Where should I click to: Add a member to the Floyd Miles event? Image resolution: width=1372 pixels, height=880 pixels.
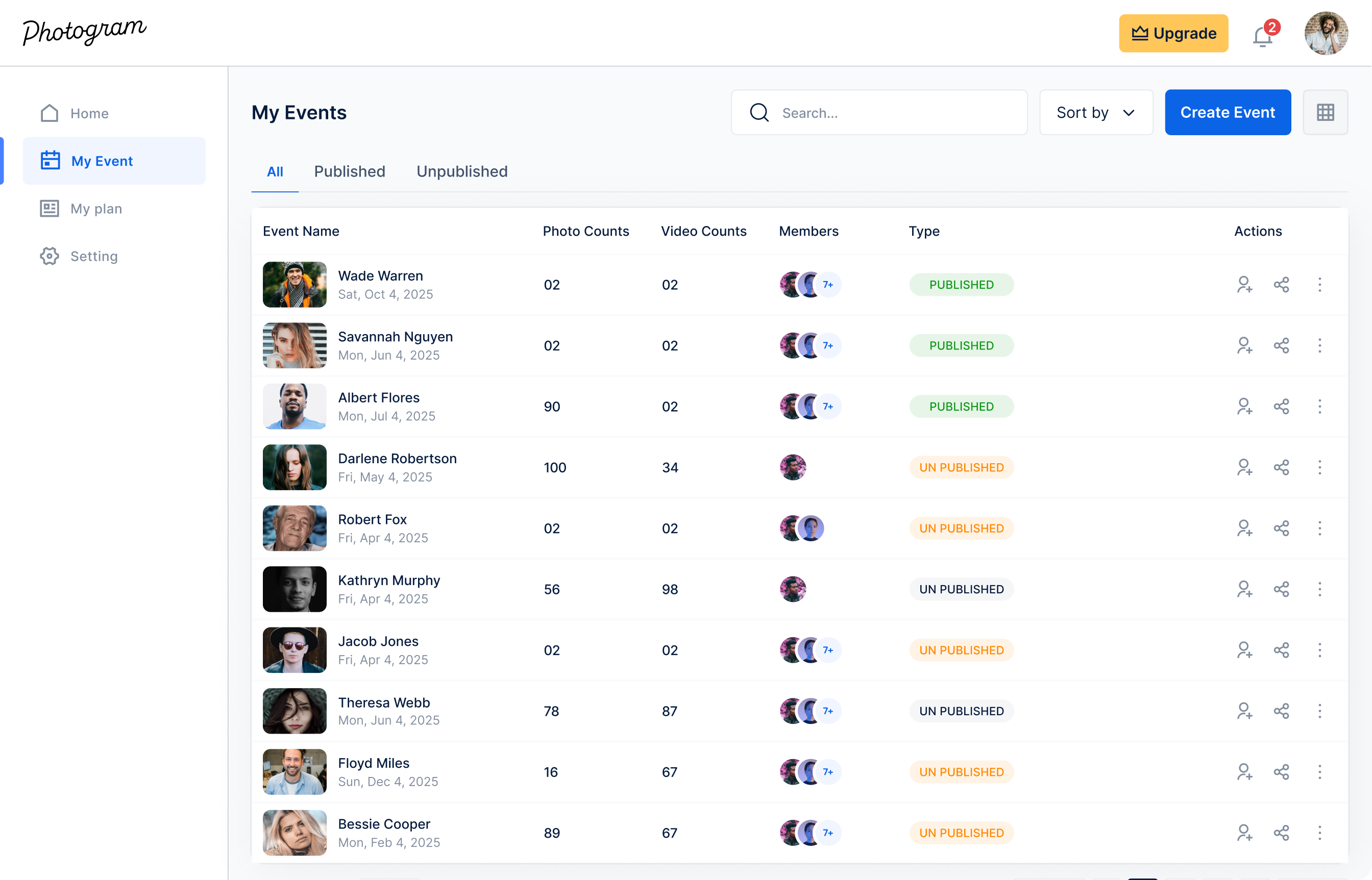[1244, 772]
